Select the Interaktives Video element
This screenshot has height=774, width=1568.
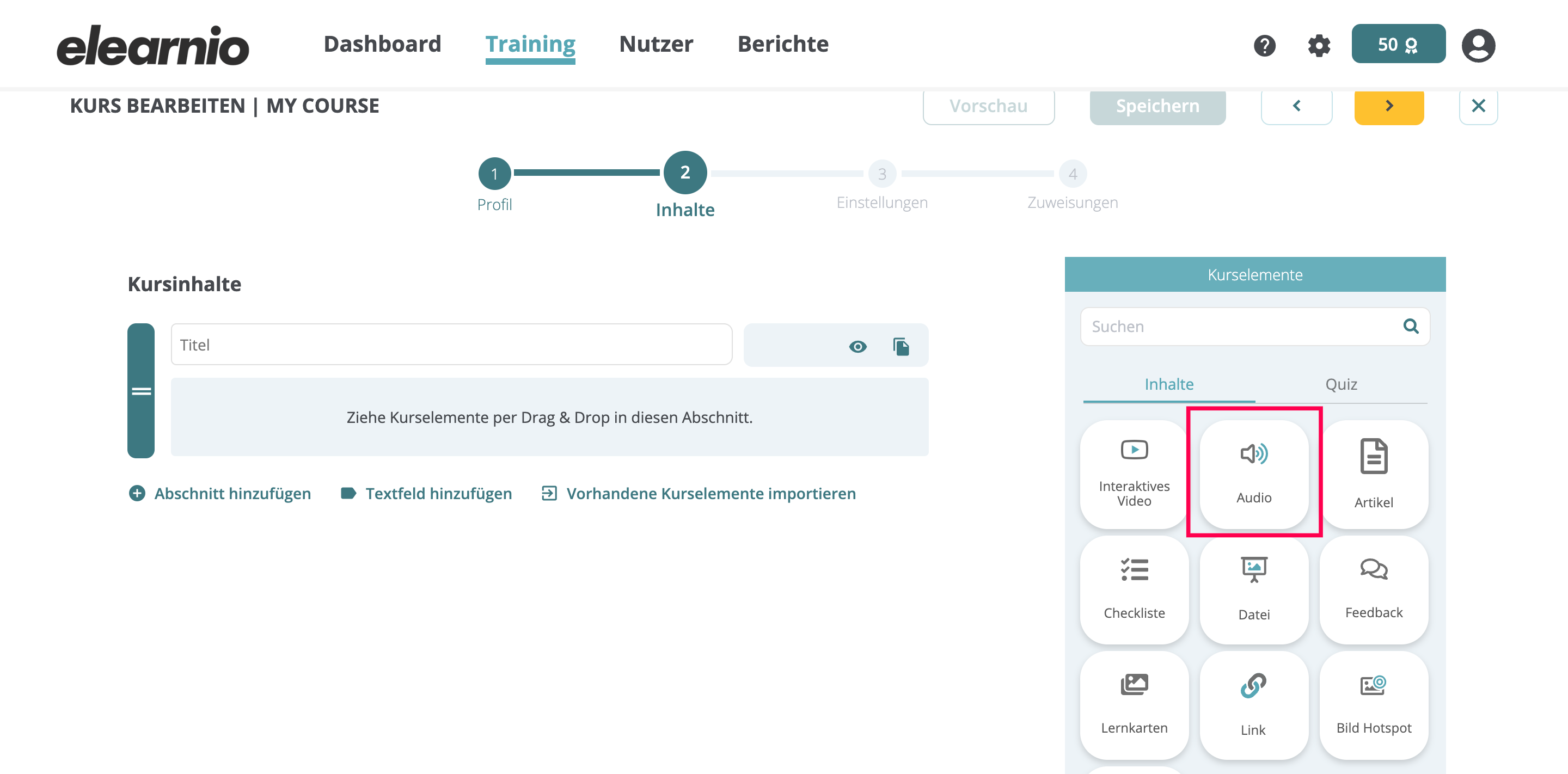[x=1134, y=474]
